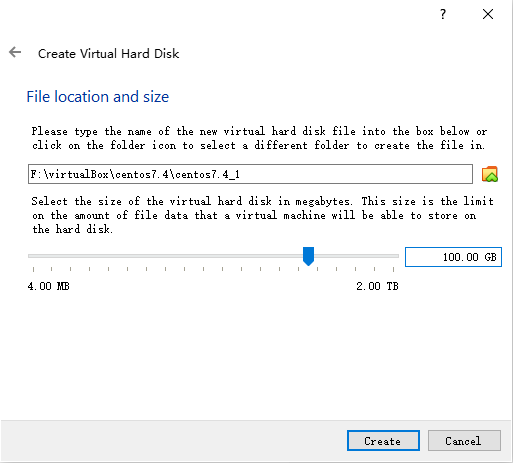Click the blue disk size slider handle
This screenshot has width=513, height=463.
pyautogui.click(x=308, y=256)
